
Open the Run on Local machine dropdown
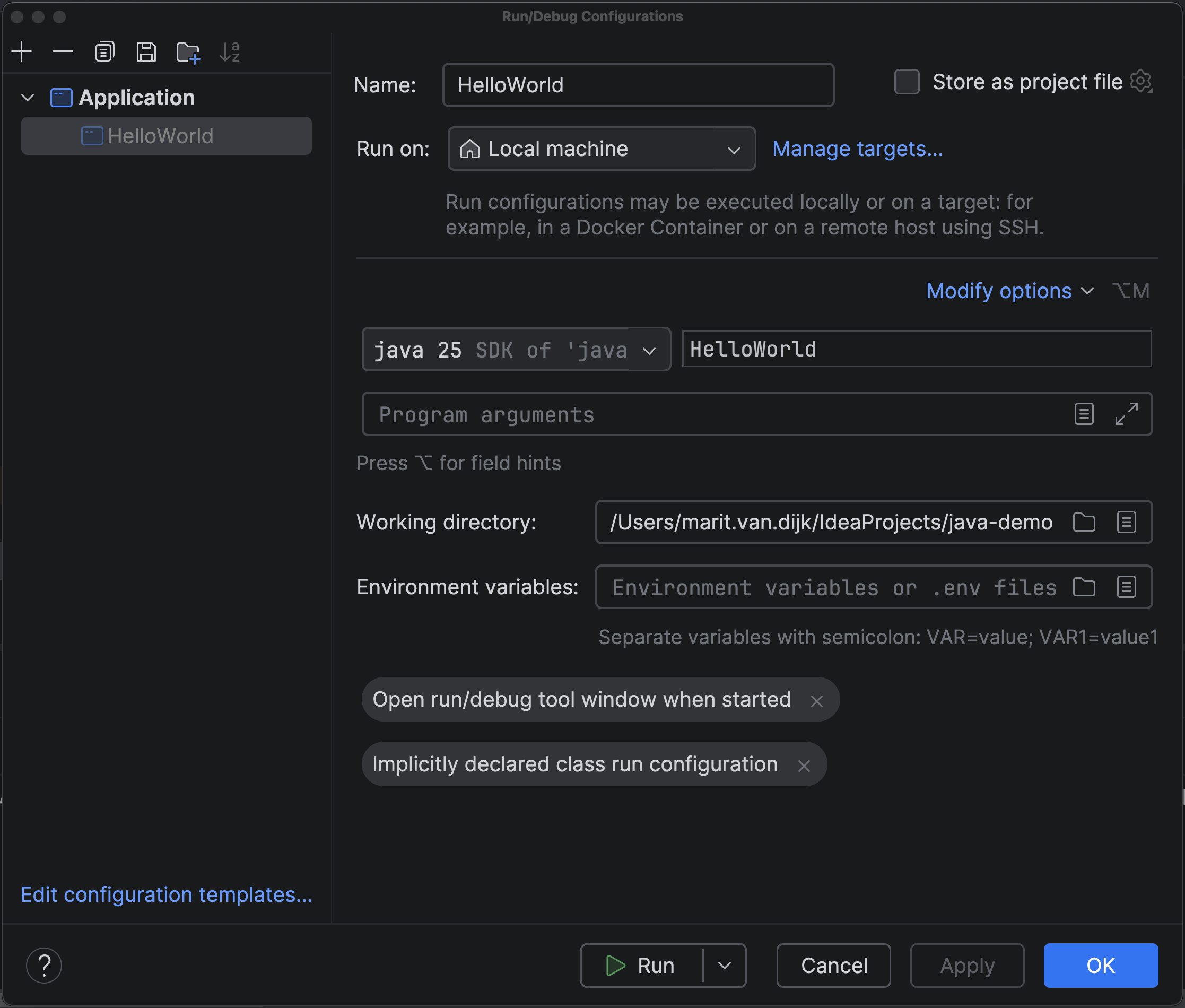601,149
